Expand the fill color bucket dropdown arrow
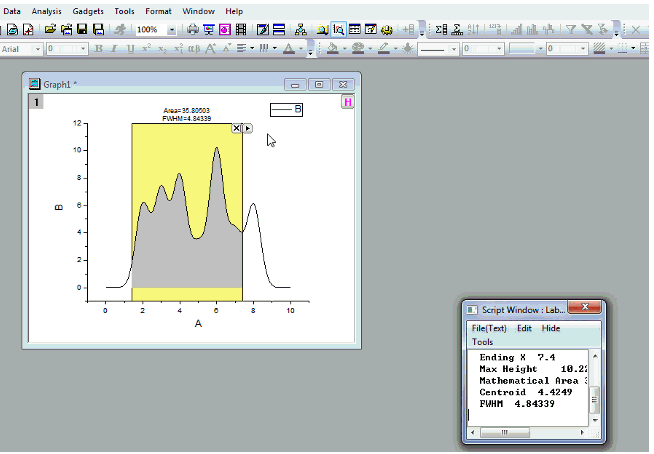 [345, 49]
